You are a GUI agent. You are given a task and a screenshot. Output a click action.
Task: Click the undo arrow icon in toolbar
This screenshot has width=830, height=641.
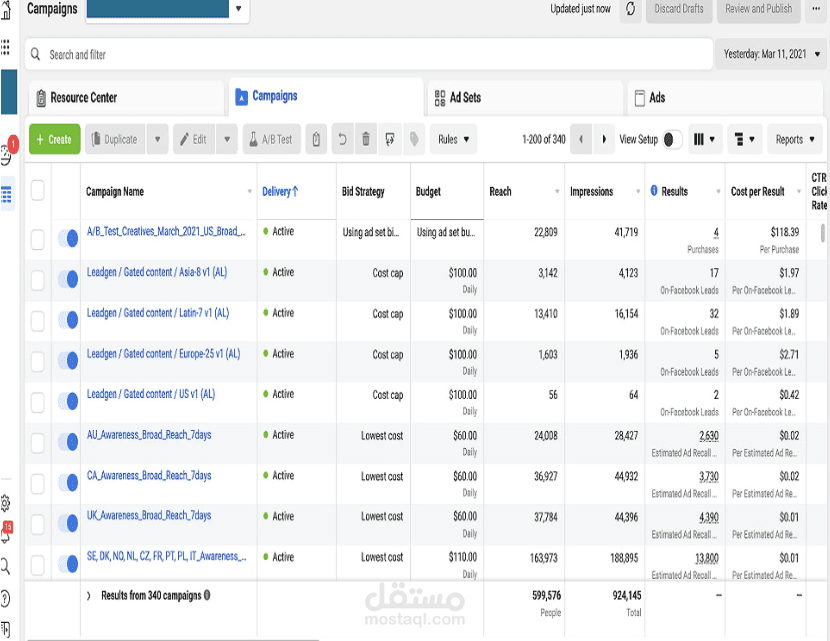point(342,139)
